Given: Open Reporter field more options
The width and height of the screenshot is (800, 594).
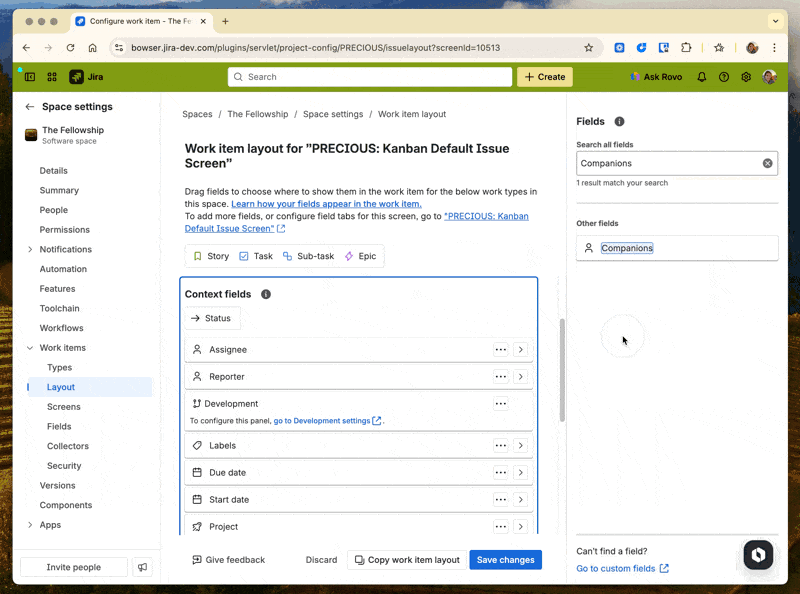Looking at the screenshot, I should [x=501, y=377].
